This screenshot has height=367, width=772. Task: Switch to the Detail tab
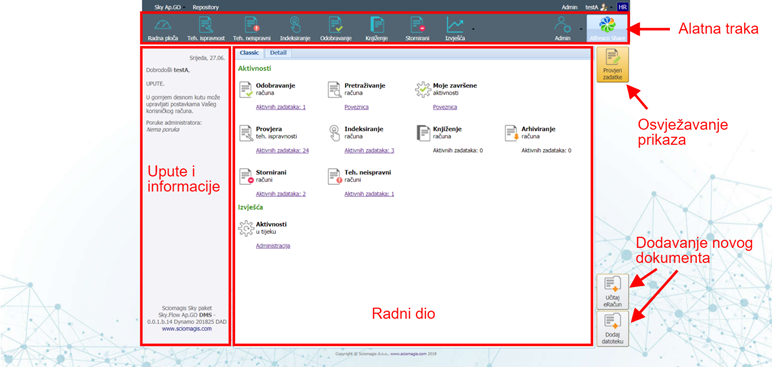pyautogui.click(x=278, y=52)
